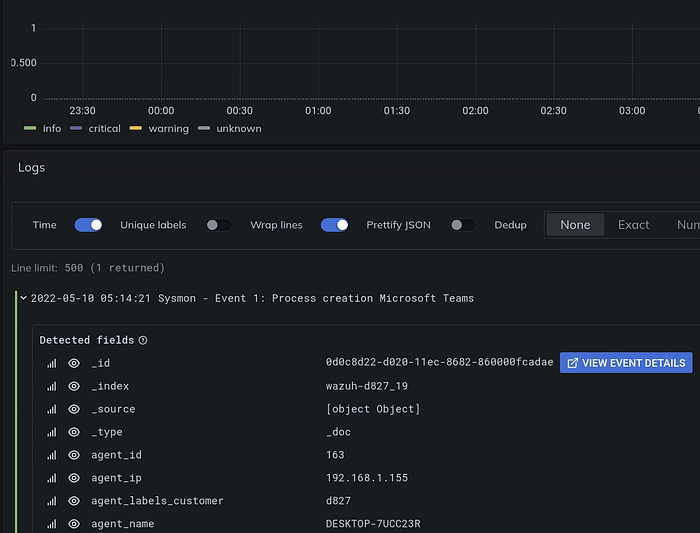Image resolution: width=700 pixels, height=533 pixels.
Task: Toggle the info series in the legend
Action: click(42, 129)
